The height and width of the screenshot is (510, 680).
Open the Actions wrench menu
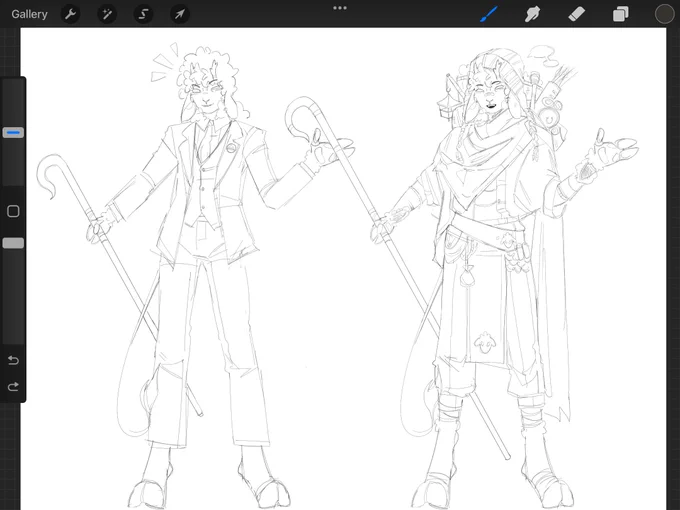(70, 14)
